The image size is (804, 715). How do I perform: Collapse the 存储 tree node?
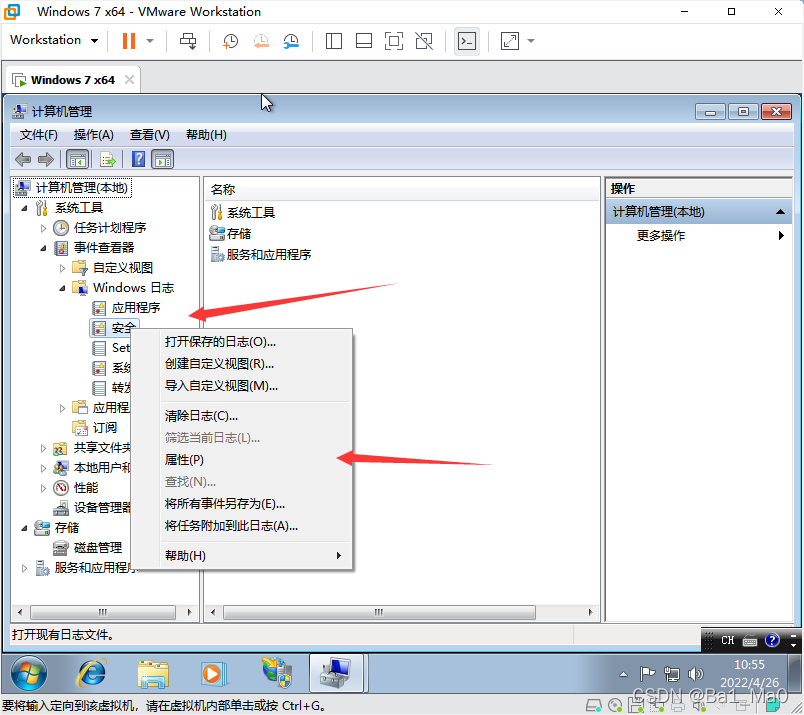point(24,528)
